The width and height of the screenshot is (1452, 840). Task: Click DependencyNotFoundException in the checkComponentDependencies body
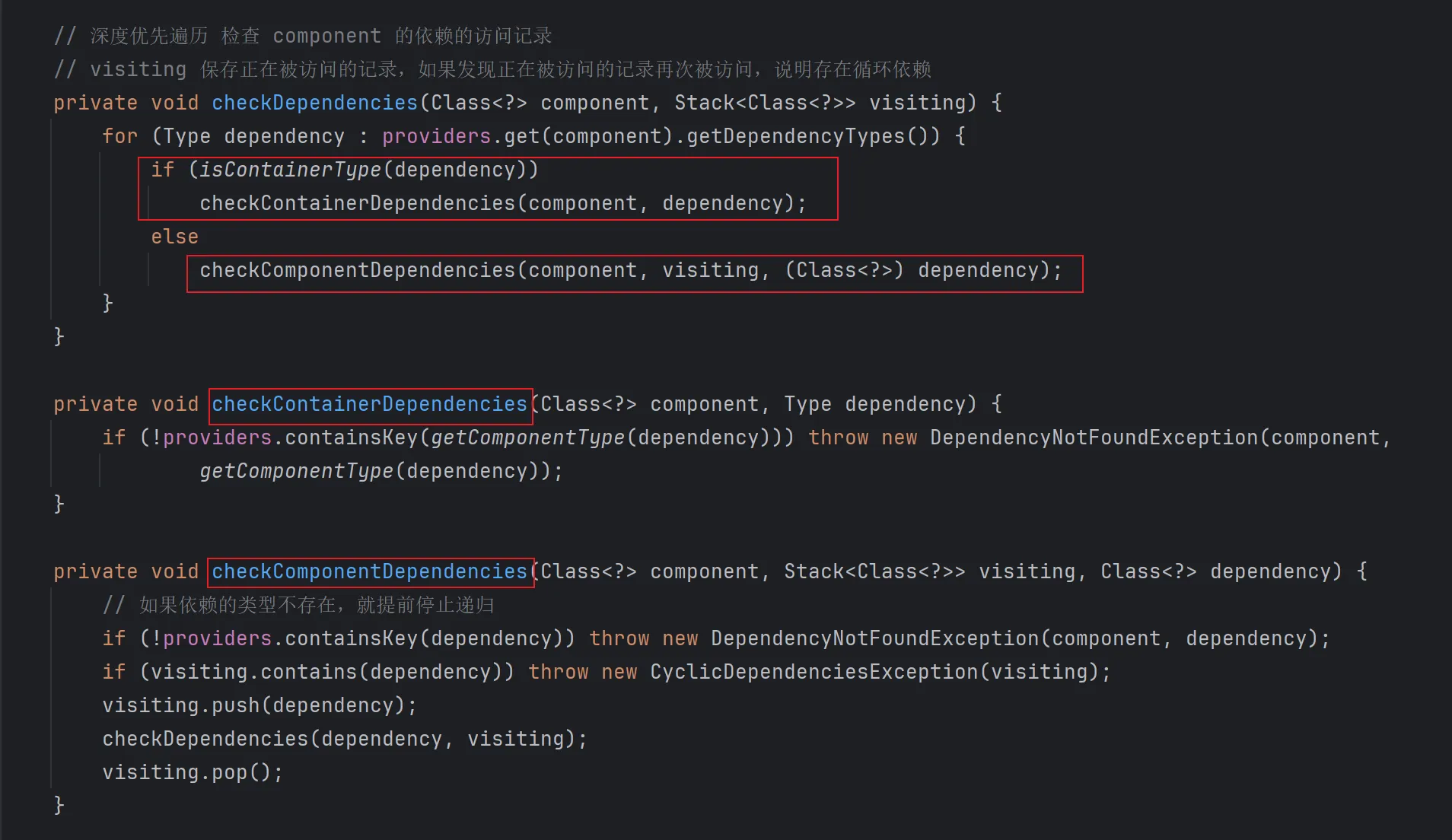pos(874,638)
